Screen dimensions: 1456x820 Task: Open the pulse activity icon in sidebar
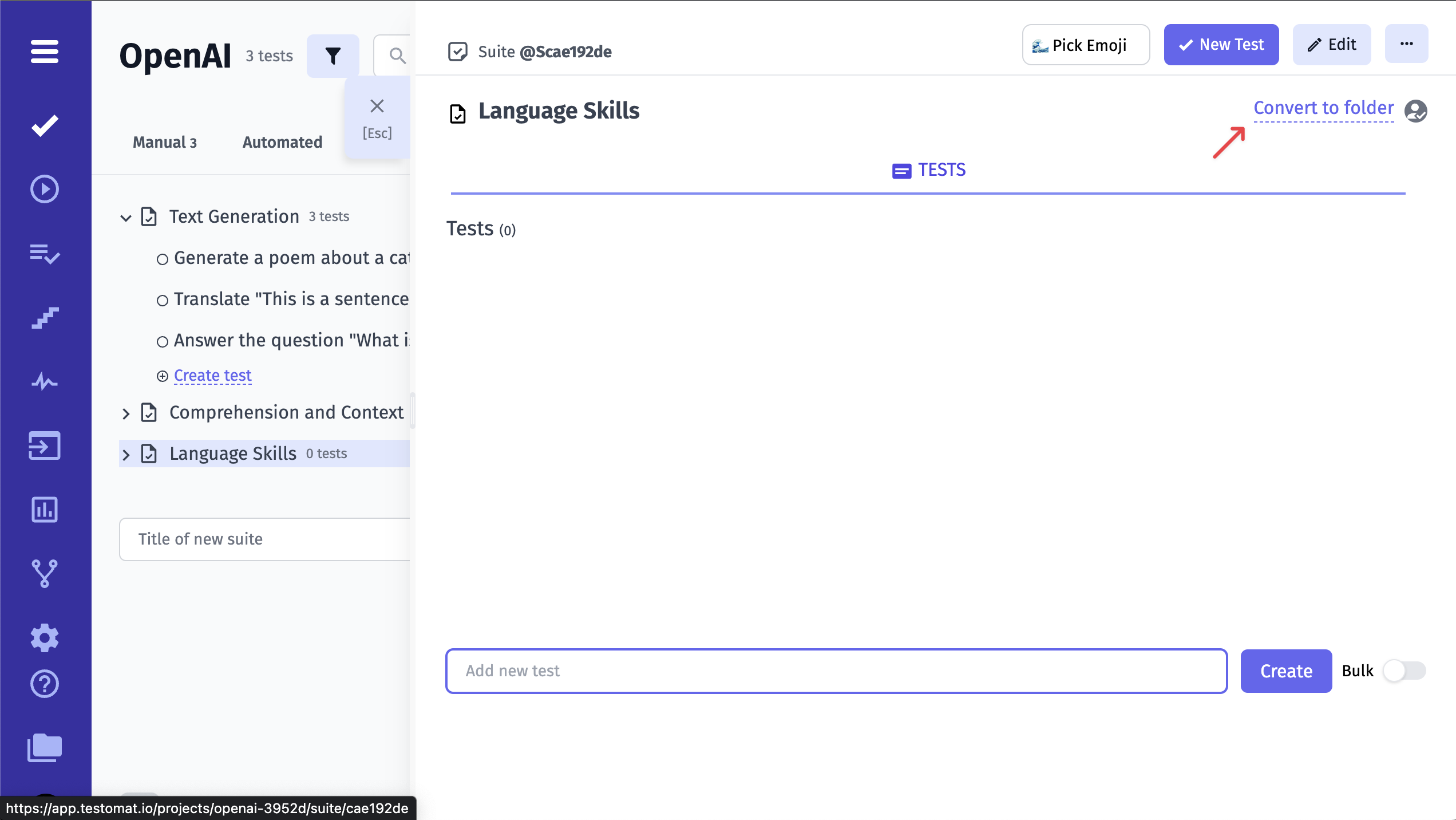click(x=45, y=382)
